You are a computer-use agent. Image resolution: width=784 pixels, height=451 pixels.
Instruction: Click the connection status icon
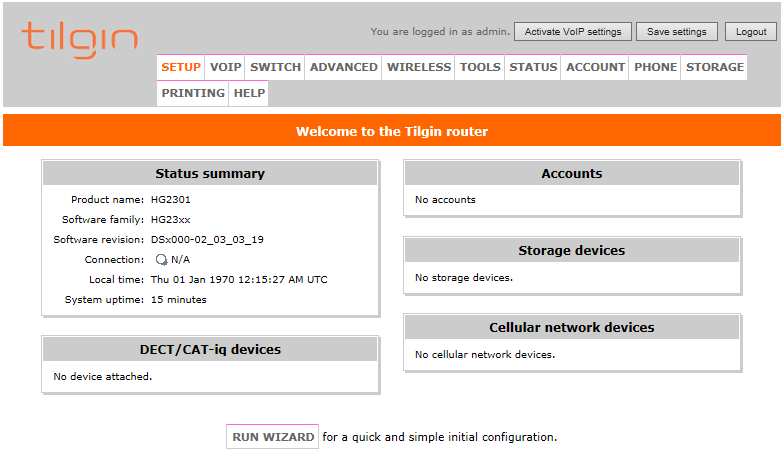161,260
